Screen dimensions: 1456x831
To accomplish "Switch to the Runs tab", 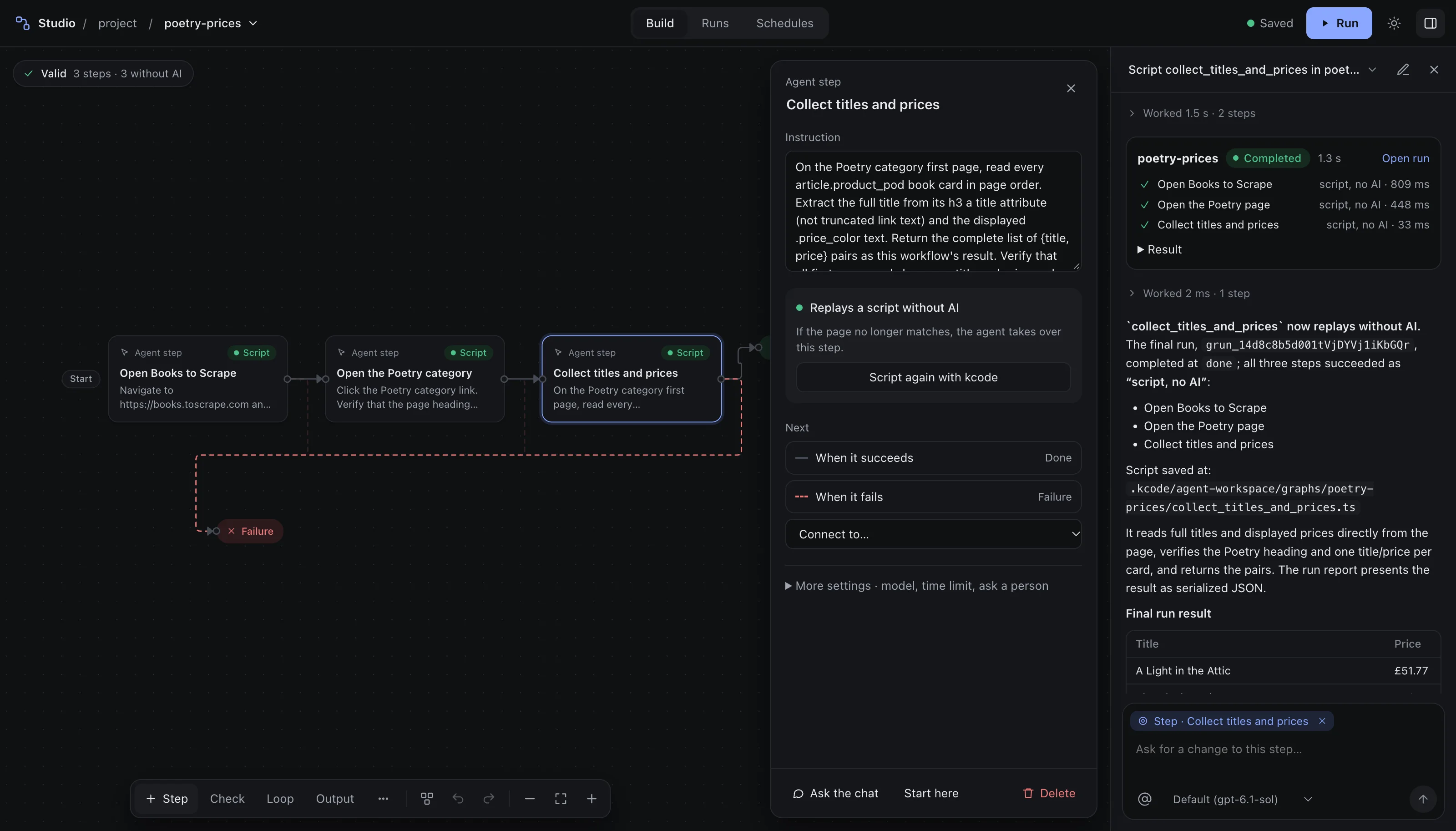I will click(x=715, y=23).
